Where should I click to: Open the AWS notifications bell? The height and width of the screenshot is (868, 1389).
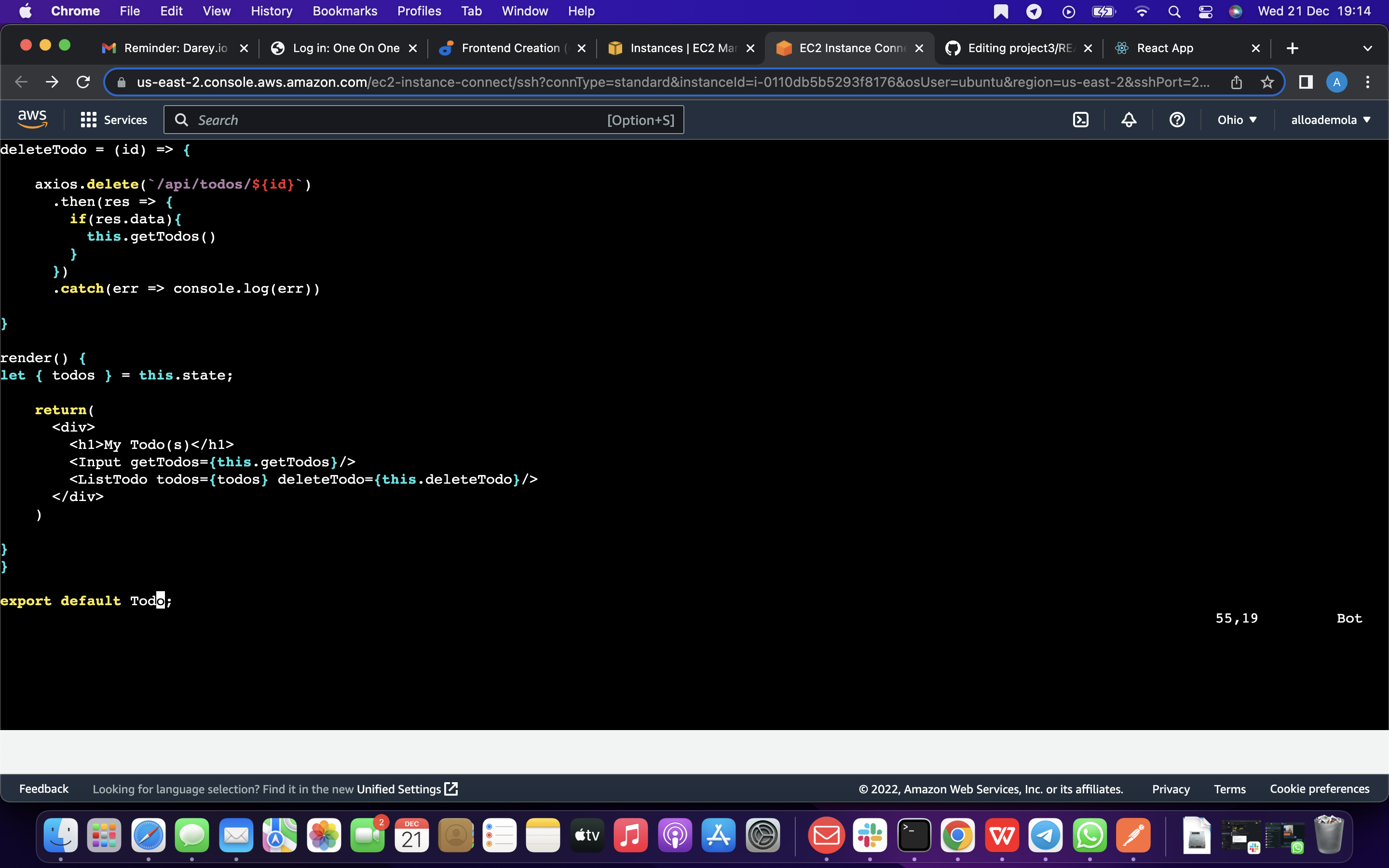pos(1129,120)
